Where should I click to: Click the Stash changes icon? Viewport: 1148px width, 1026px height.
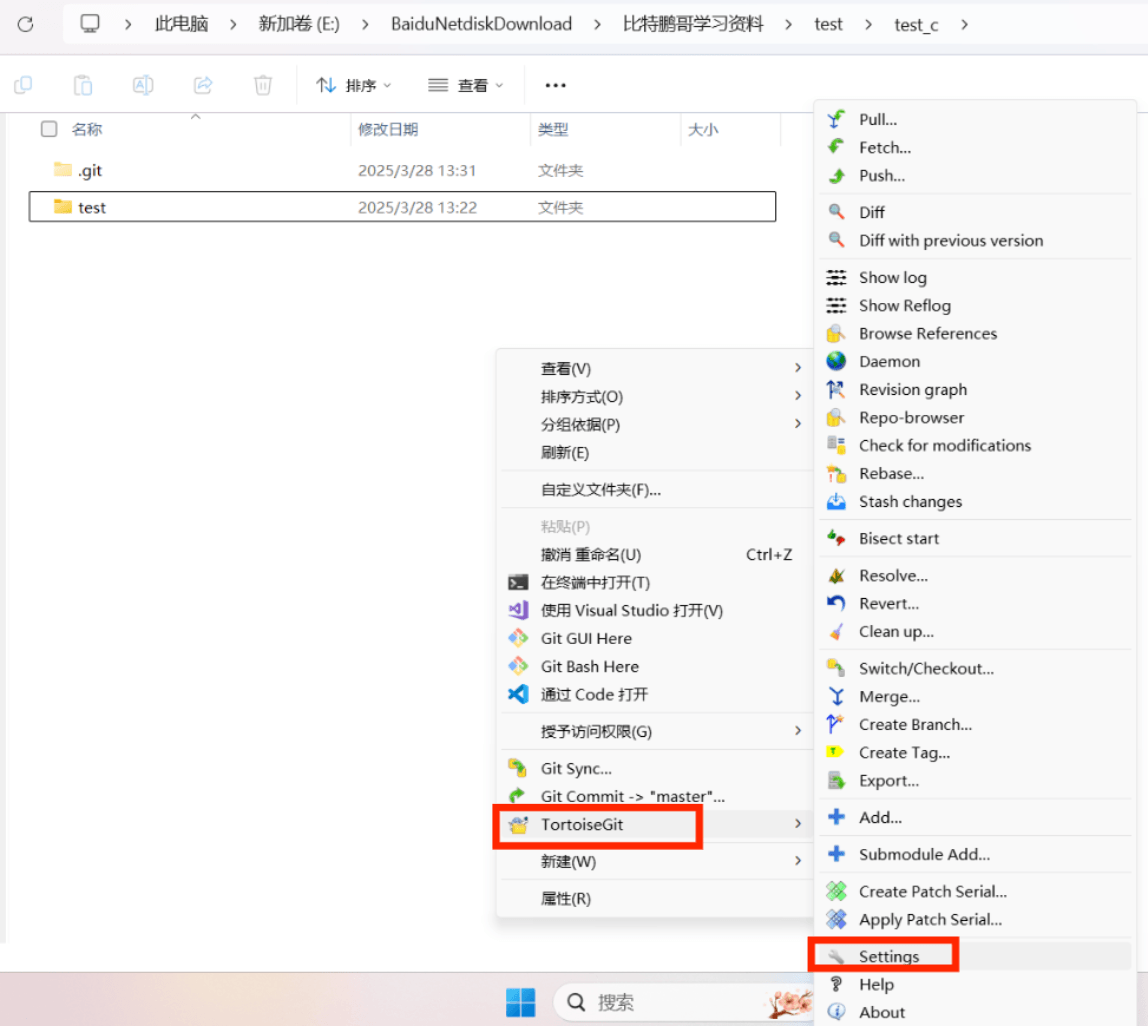click(836, 502)
